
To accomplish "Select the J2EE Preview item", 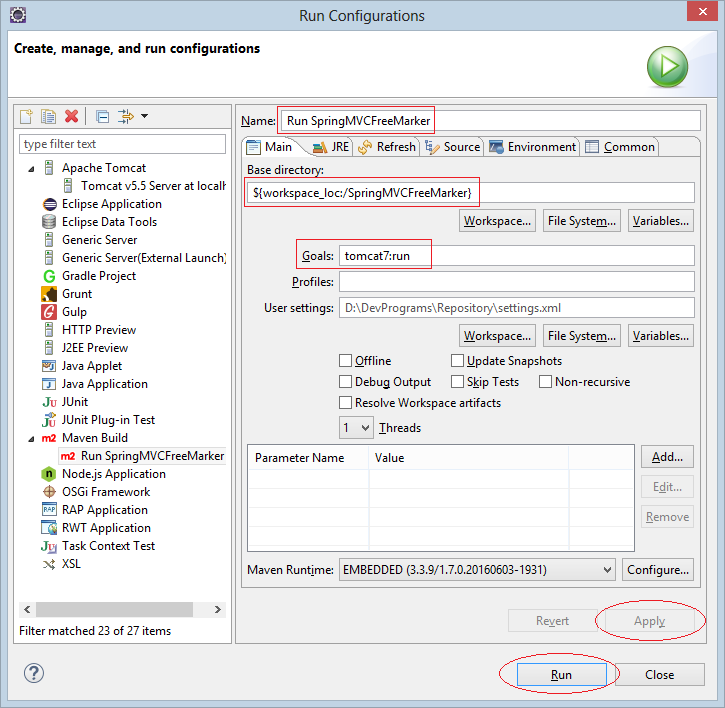I will click(x=95, y=348).
